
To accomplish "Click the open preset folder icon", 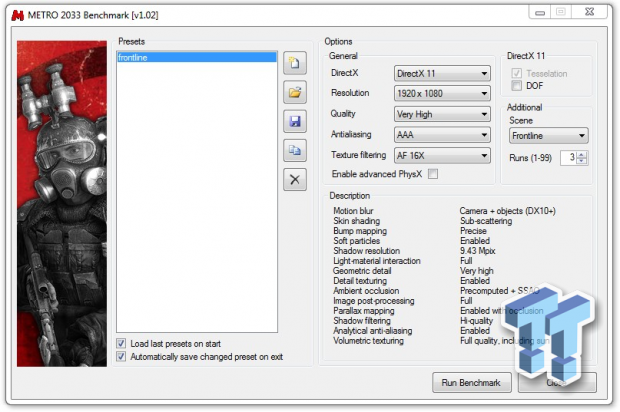I will click(295, 93).
